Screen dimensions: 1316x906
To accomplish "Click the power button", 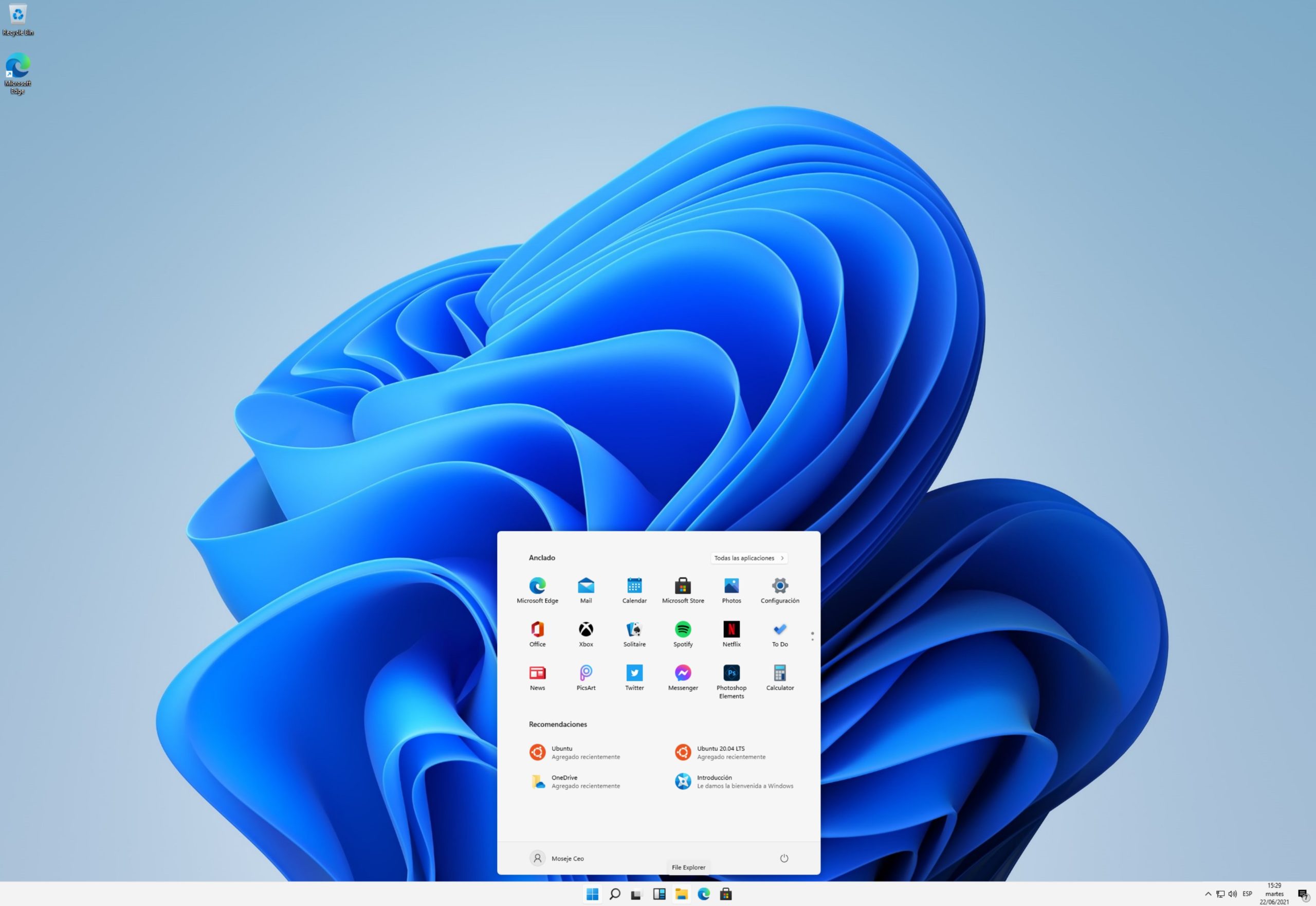I will [784, 858].
